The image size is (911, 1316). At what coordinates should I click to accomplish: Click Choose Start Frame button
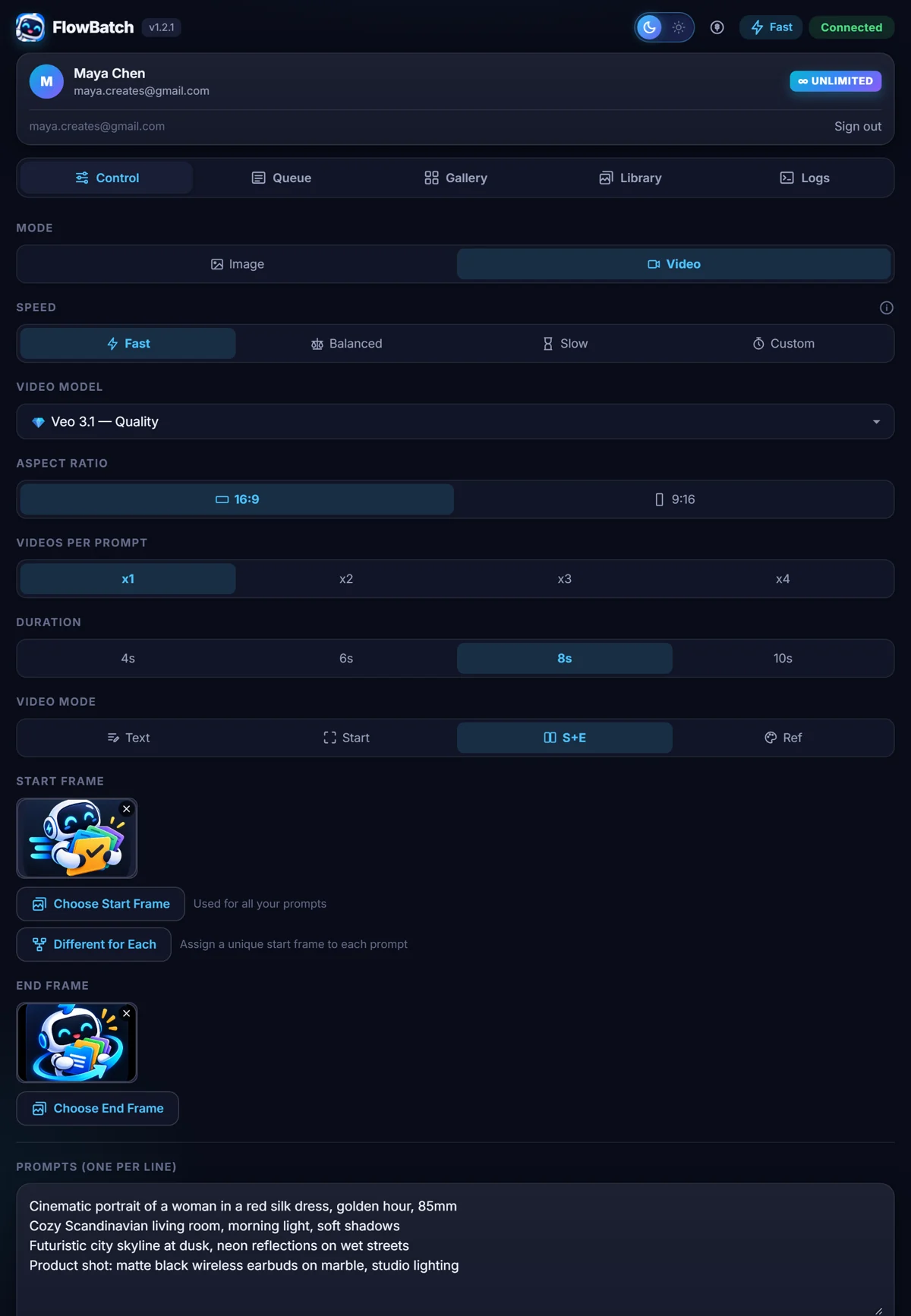pyautogui.click(x=100, y=904)
